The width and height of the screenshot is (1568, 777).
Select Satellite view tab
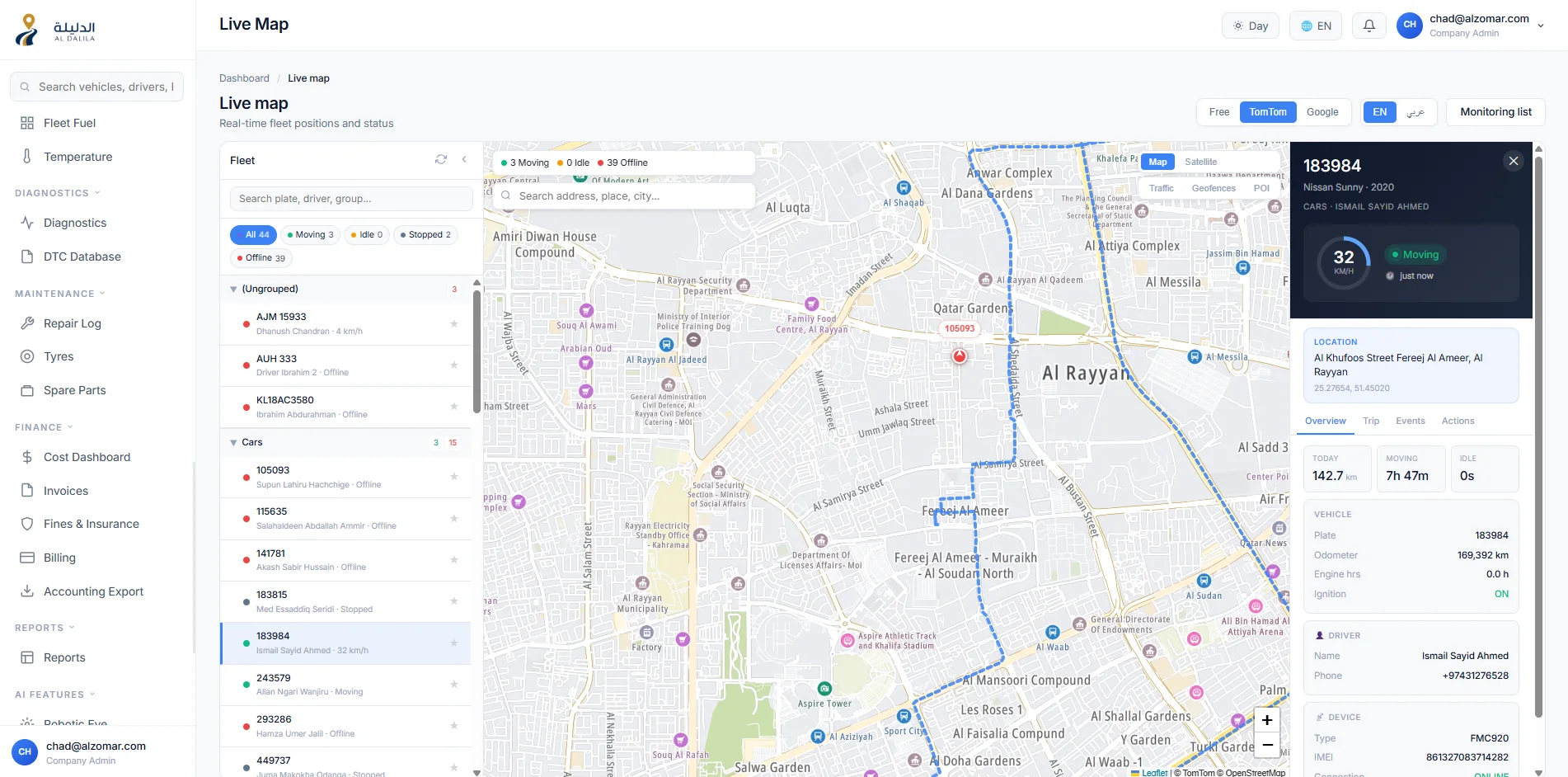[x=1201, y=162]
